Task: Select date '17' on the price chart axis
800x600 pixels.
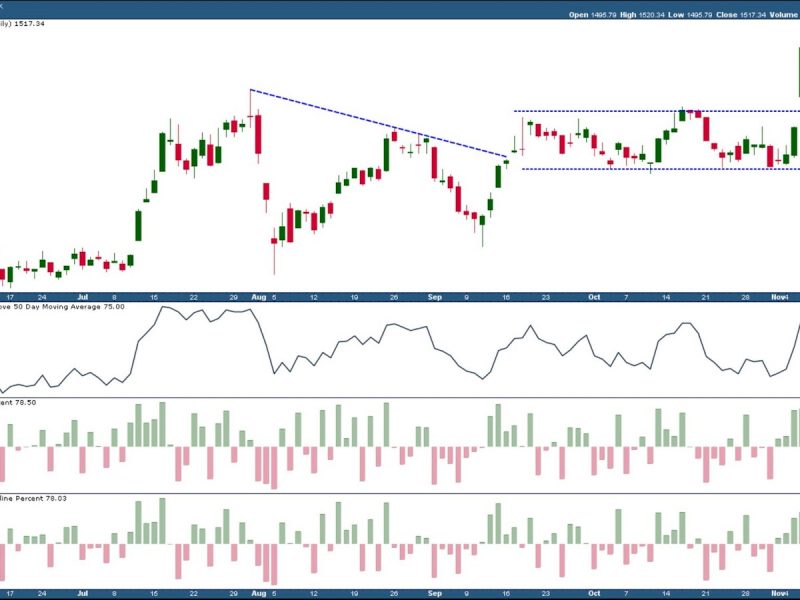Action: click(10, 297)
